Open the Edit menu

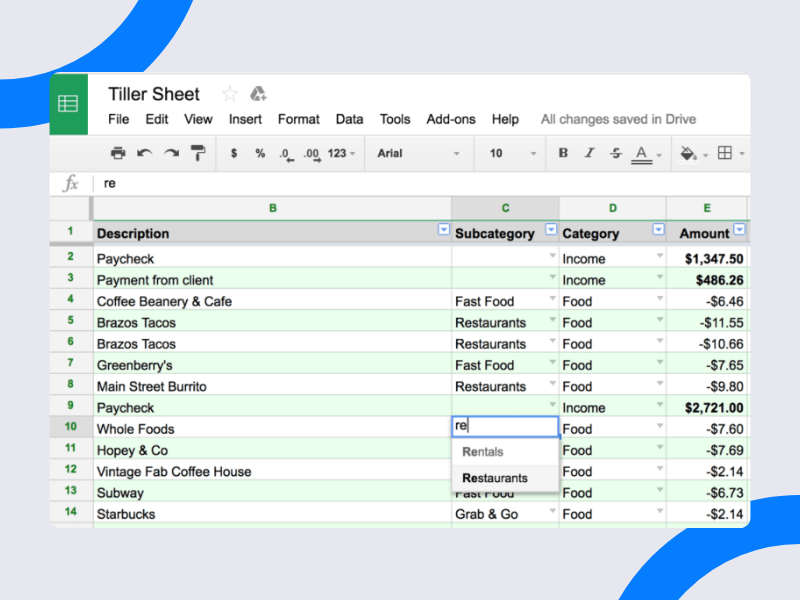point(157,119)
